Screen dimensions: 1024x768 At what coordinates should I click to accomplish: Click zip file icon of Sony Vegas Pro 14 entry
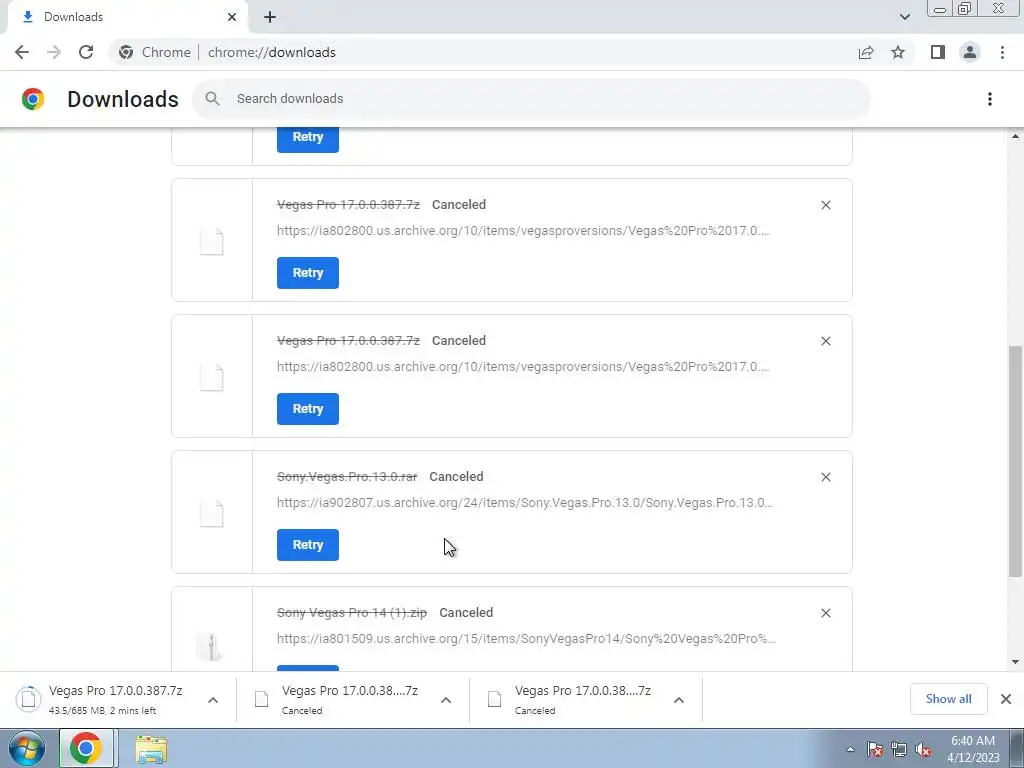210,647
